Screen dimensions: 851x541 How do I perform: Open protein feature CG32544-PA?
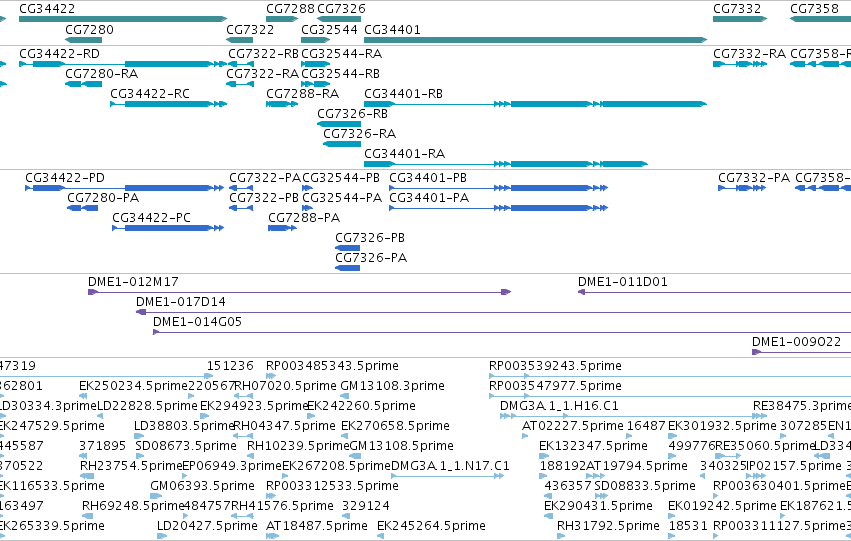(308, 208)
